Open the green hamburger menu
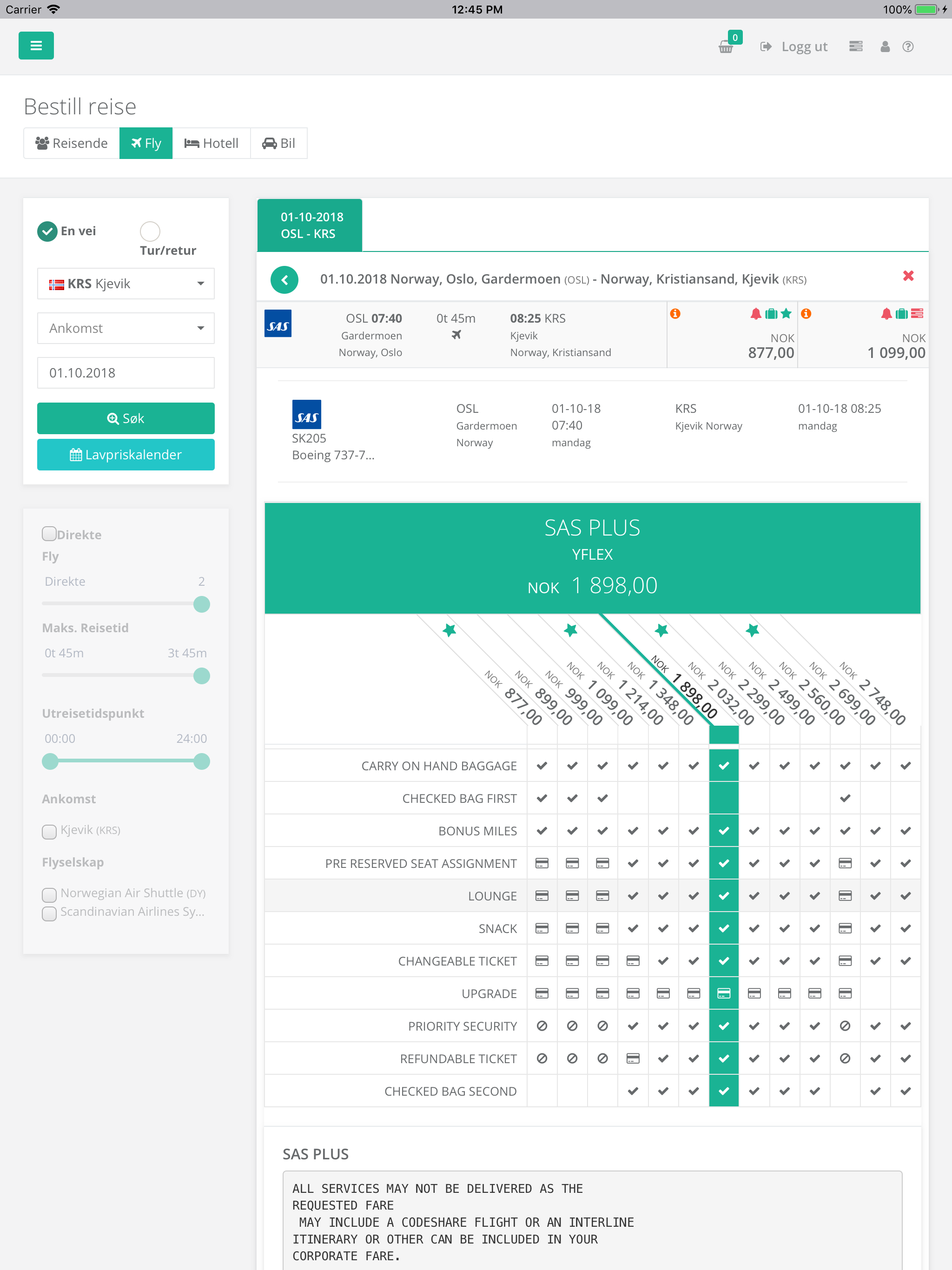 [x=36, y=46]
